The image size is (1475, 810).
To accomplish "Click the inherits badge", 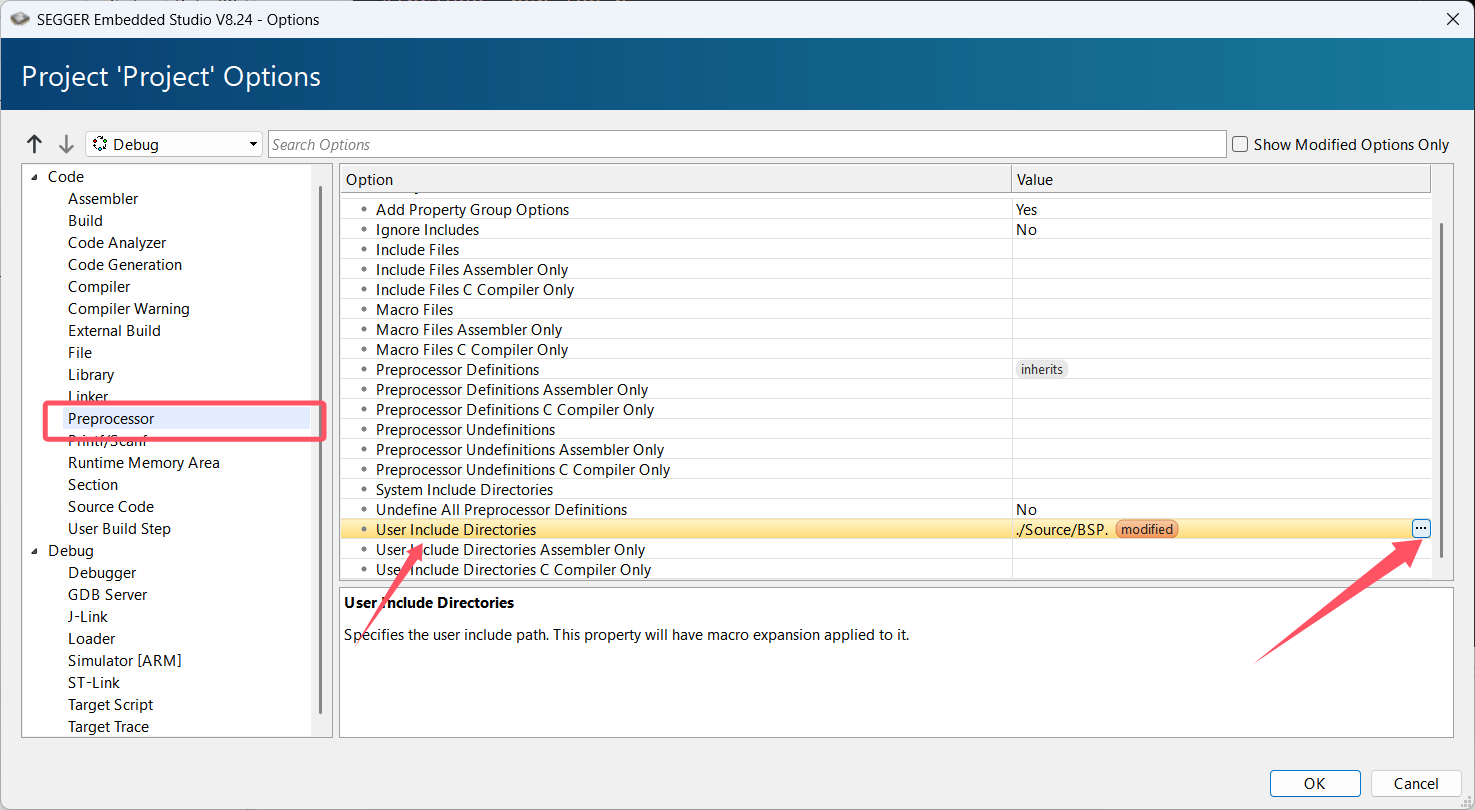I will click(x=1042, y=369).
